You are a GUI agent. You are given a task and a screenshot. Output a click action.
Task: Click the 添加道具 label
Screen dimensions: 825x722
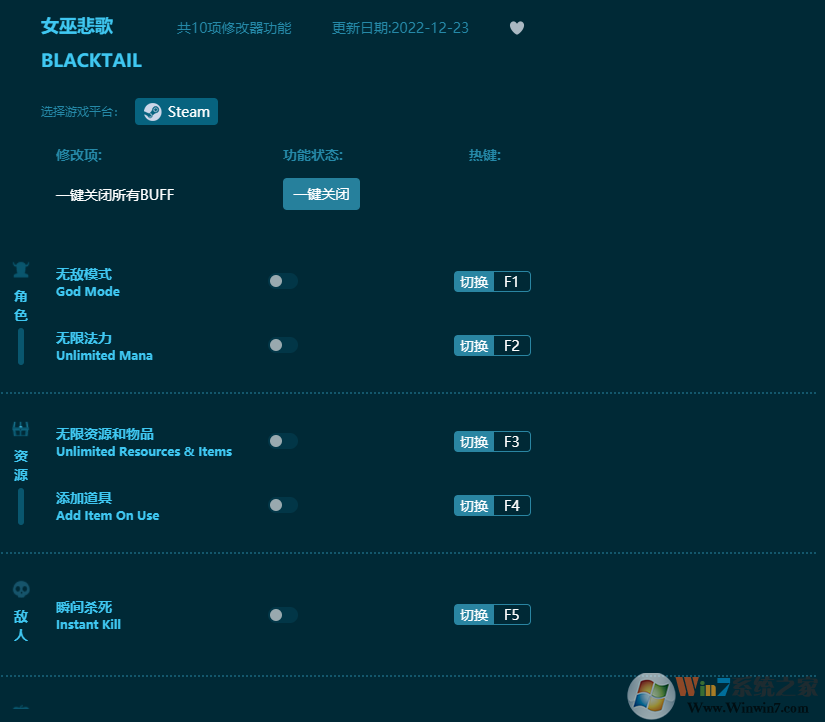[84, 498]
